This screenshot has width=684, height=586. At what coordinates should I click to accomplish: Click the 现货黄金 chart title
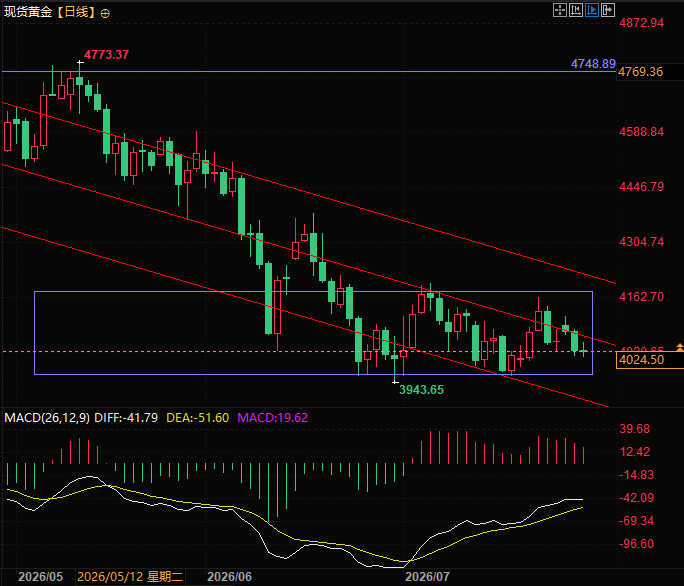pos(28,12)
